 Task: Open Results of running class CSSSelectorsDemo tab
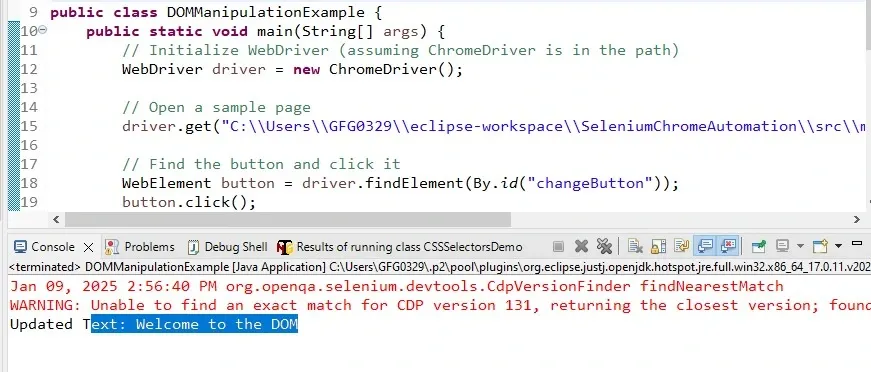[400, 247]
